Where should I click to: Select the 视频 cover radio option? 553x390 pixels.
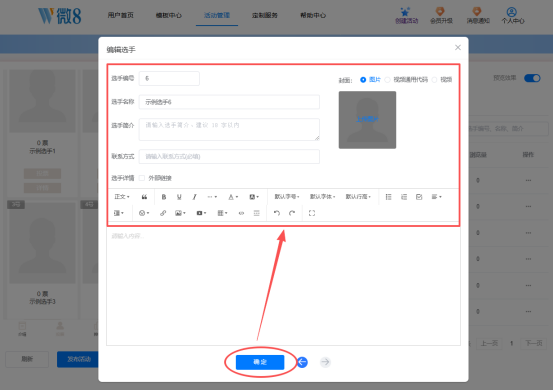click(434, 80)
